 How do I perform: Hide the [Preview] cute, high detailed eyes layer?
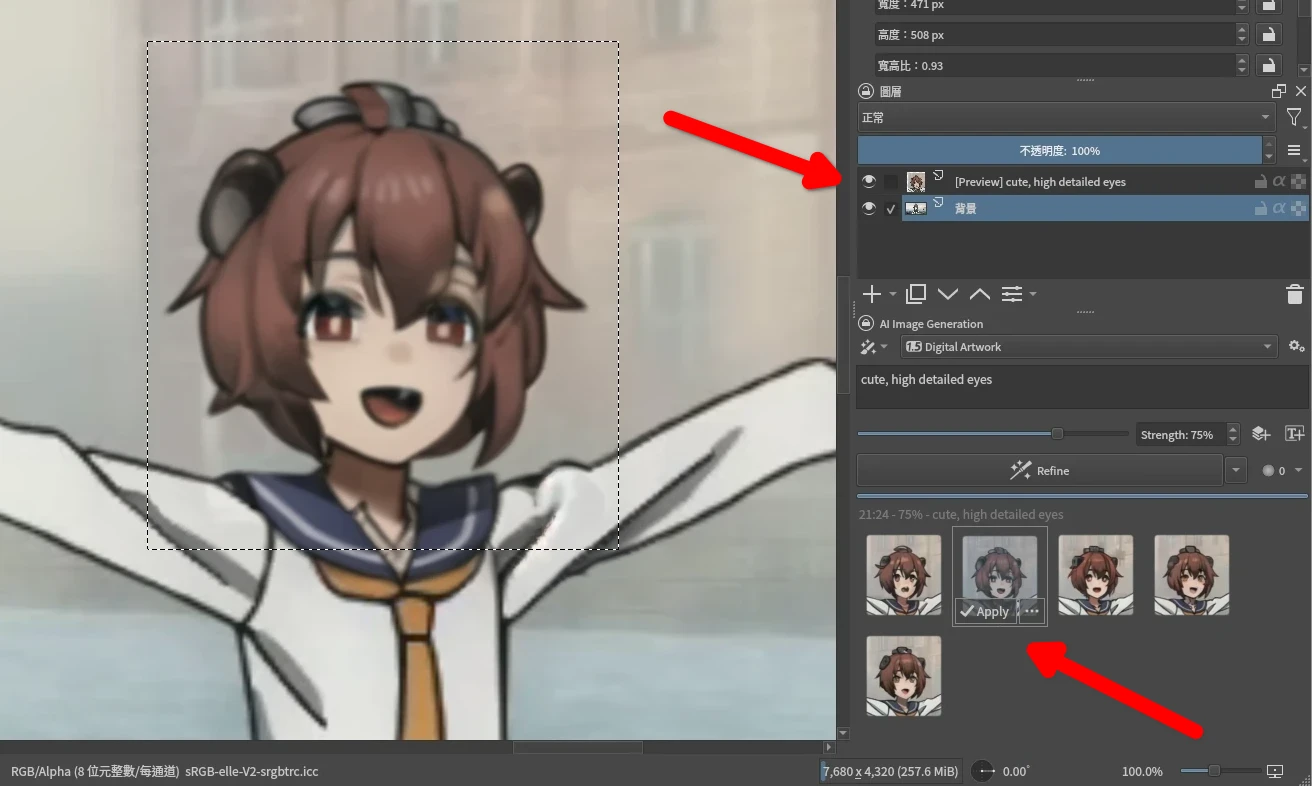pos(869,182)
